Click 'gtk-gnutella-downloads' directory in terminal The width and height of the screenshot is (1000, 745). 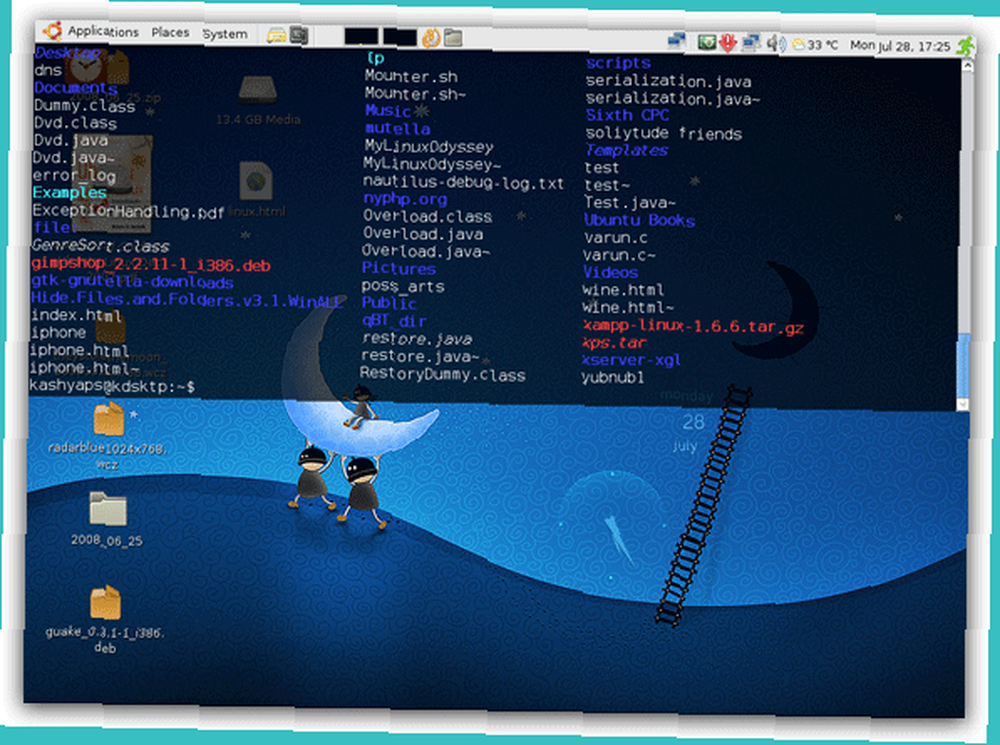click(x=133, y=281)
